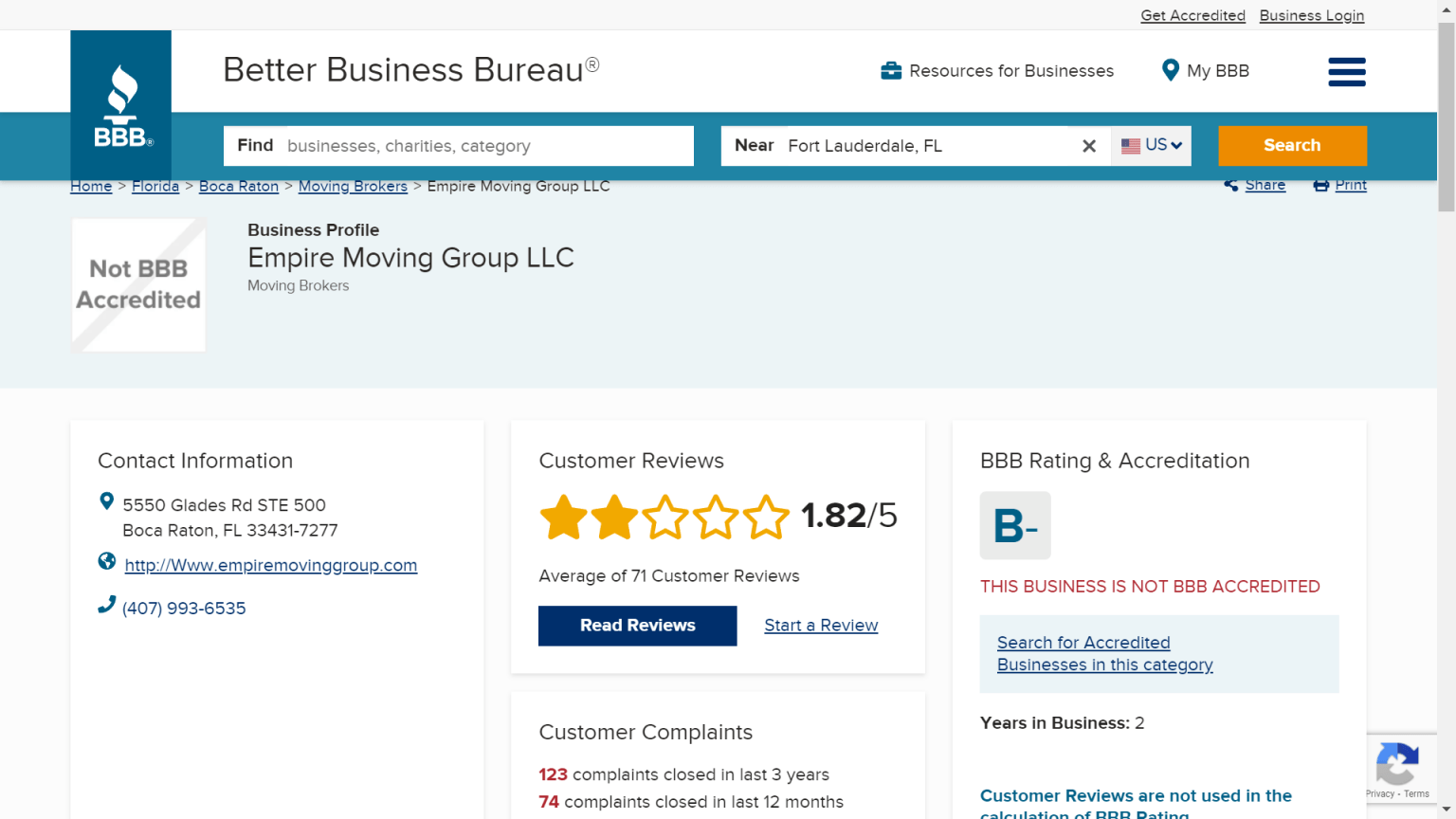Click the Share icon above the profile
Viewport: 1456px width, 819px height.
1230,185
